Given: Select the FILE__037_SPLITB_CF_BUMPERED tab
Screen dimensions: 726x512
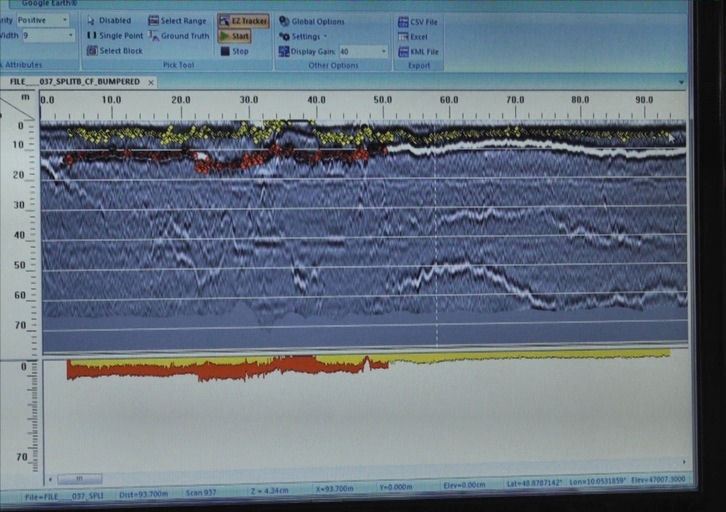Looking at the screenshot, I should click(74, 82).
